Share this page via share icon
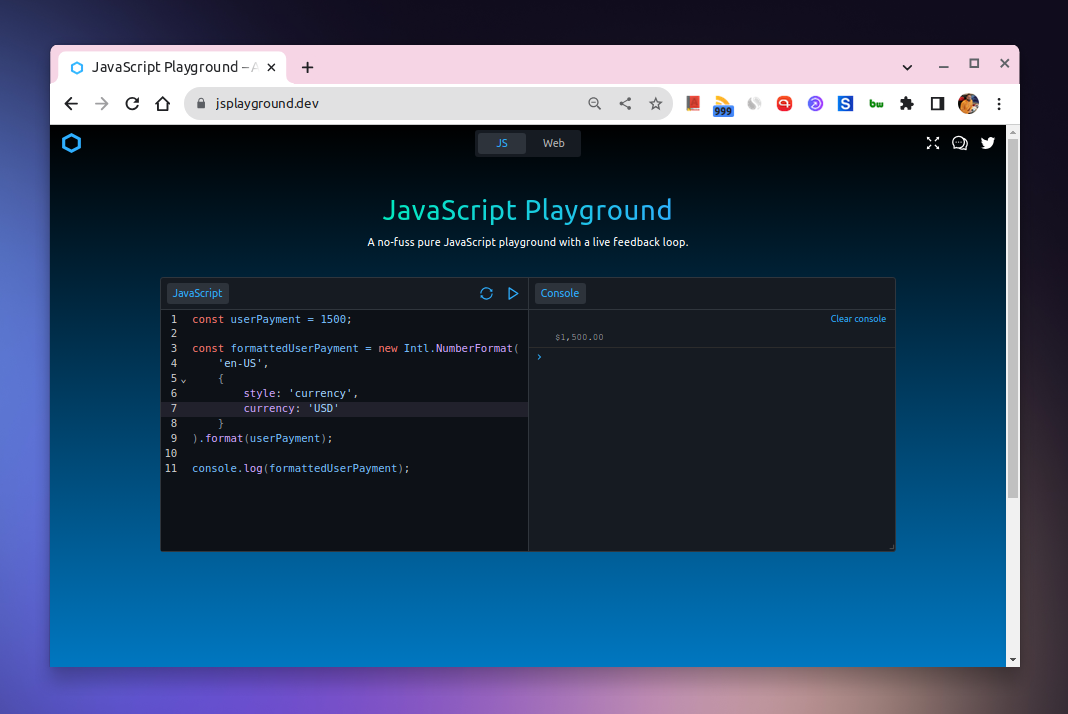This screenshot has height=714, width=1068. (x=625, y=104)
